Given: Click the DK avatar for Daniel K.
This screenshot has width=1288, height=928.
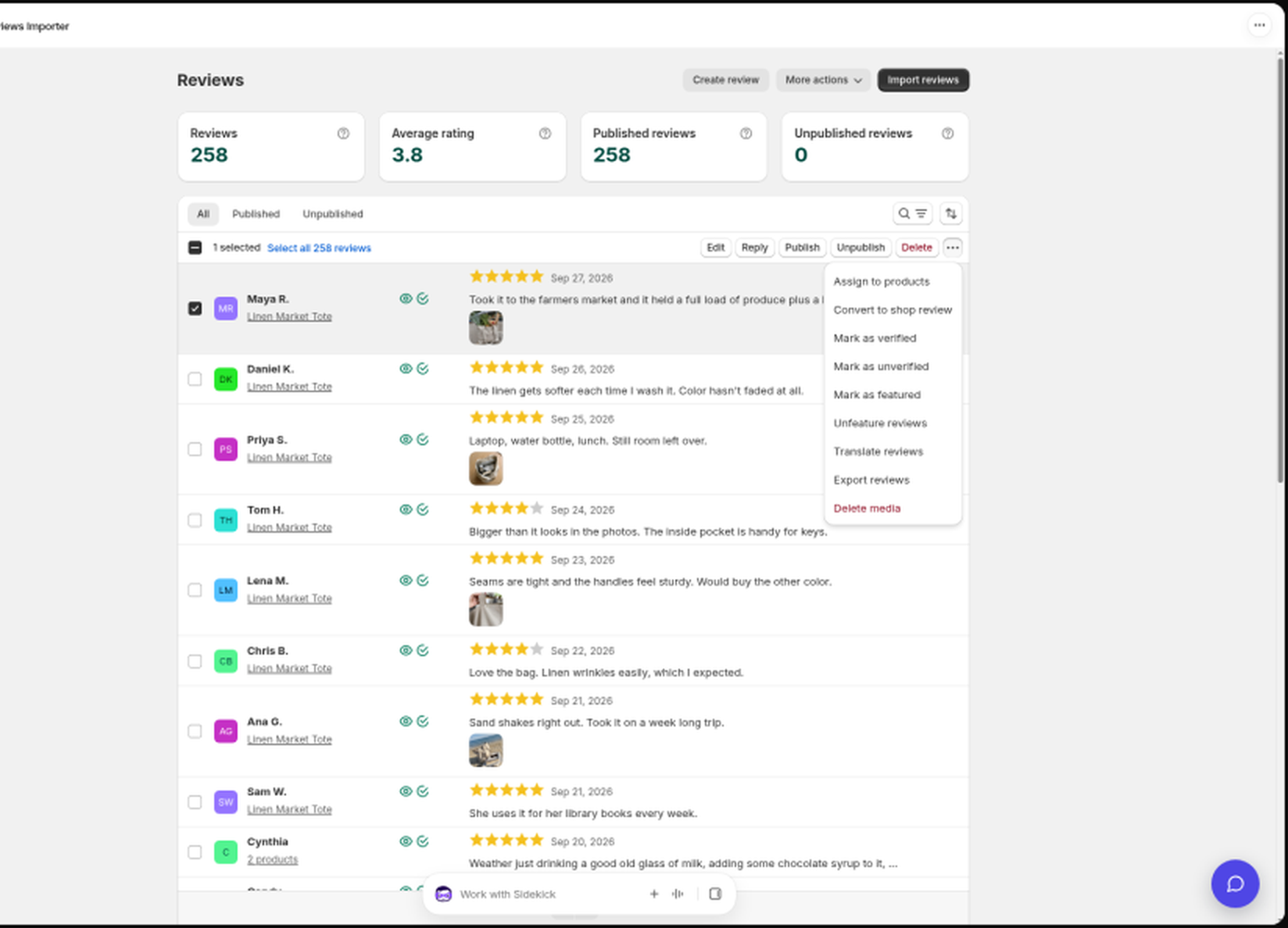Looking at the screenshot, I should 226,379.
